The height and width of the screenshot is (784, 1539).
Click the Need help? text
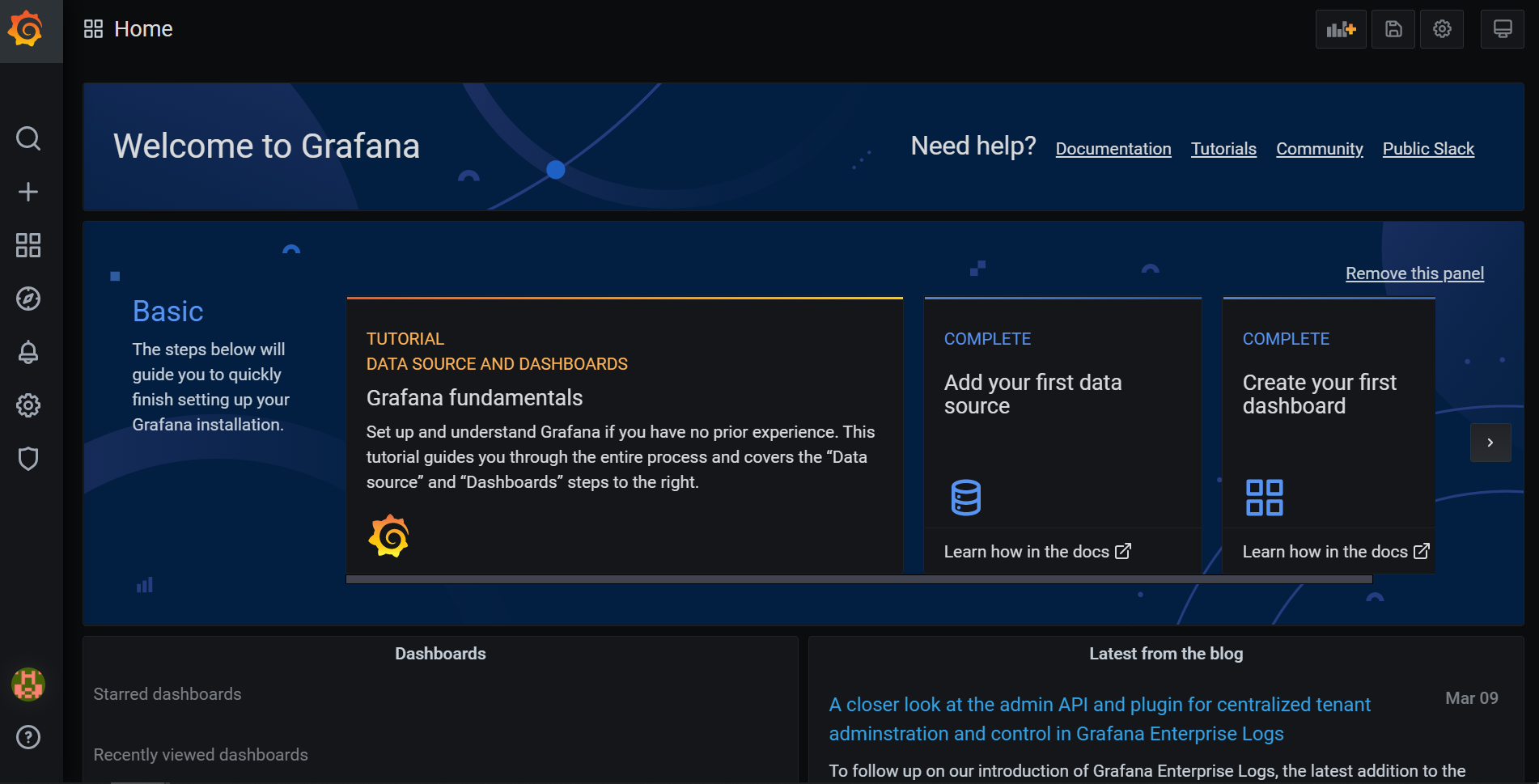point(973,146)
